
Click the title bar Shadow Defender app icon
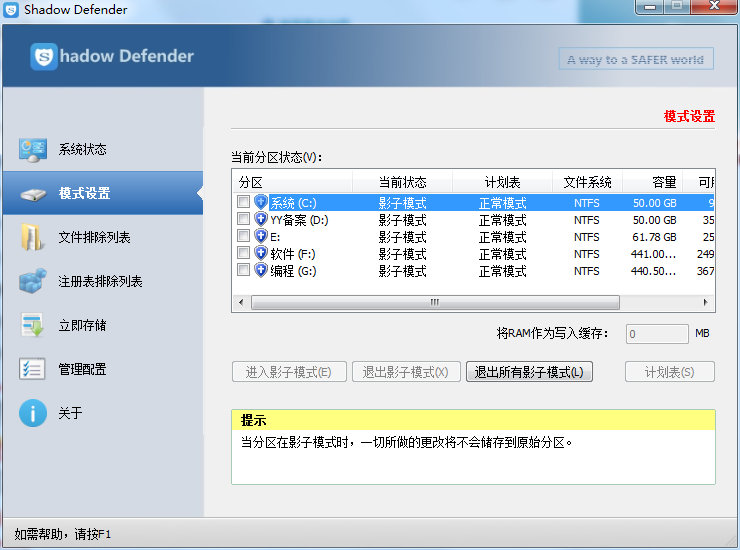tap(11, 9)
